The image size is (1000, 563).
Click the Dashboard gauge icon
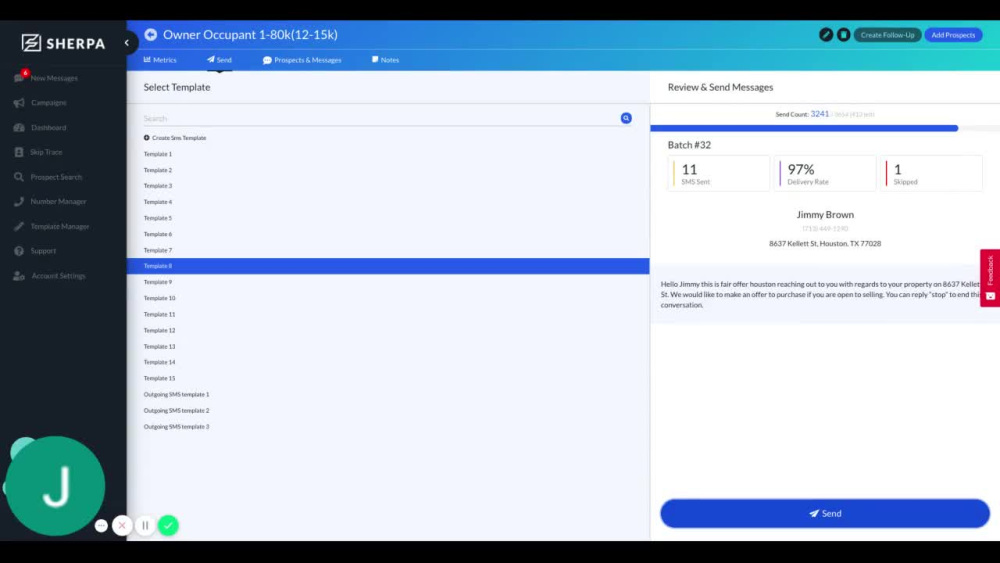(19, 128)
